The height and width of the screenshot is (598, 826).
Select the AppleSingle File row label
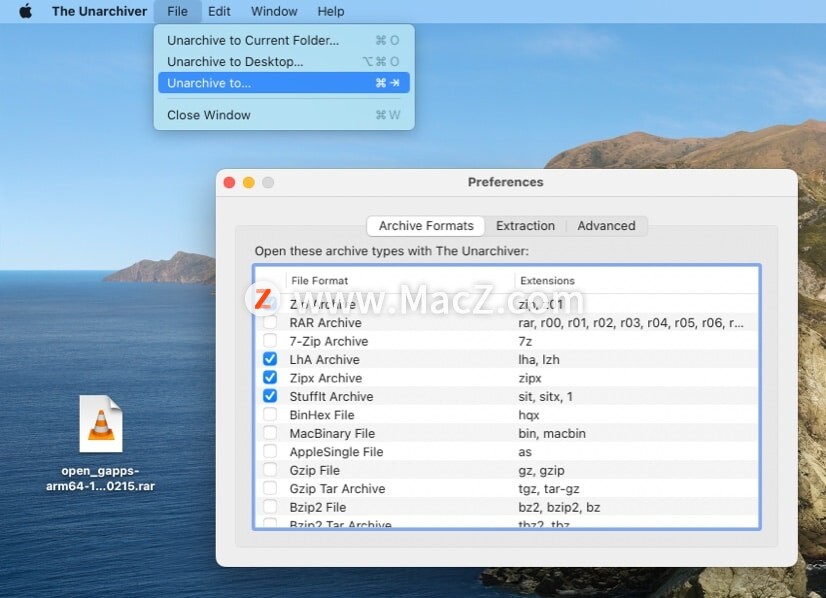(336, 452)
